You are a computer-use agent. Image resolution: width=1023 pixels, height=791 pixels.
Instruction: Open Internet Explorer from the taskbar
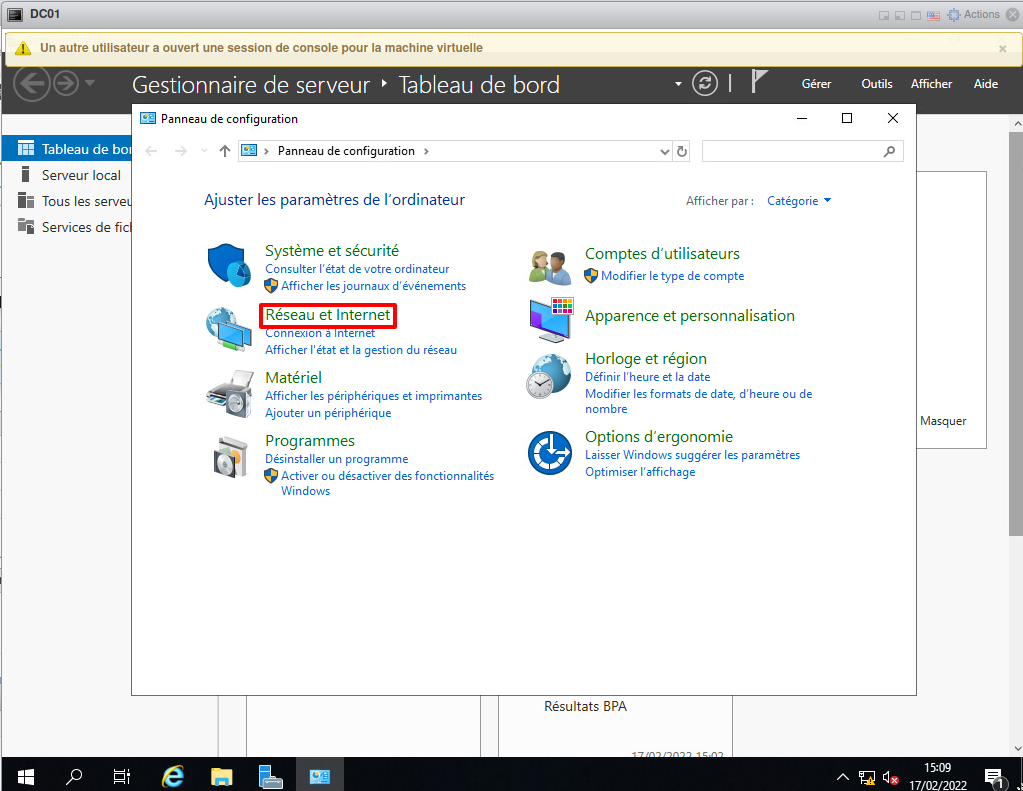[x=173, y=775]
